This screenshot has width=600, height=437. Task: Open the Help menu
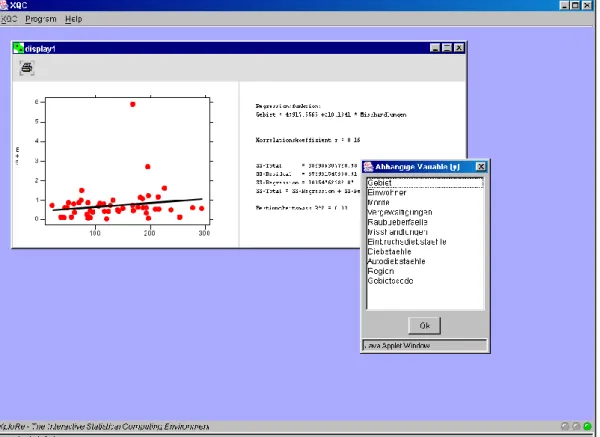[73, 19]
